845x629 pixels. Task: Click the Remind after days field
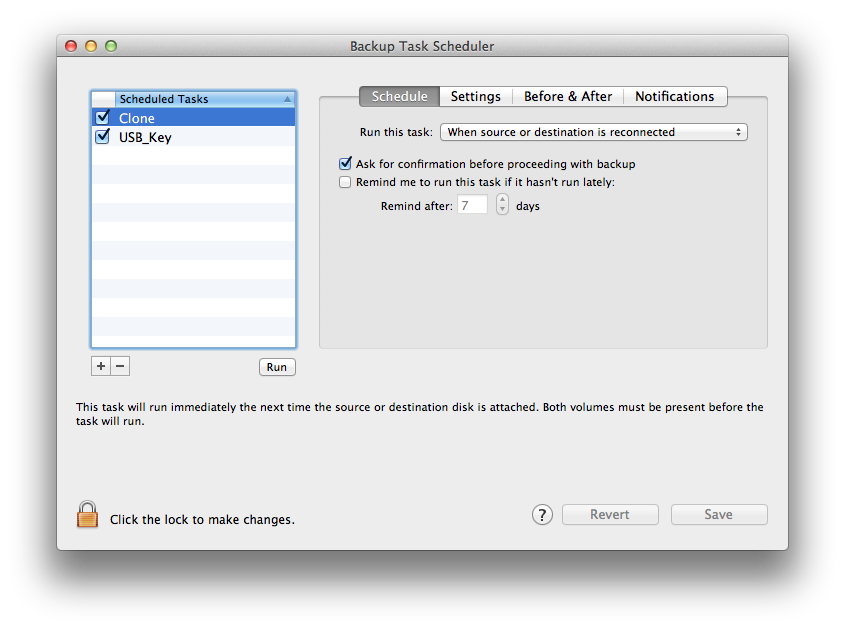coord(472,205)
